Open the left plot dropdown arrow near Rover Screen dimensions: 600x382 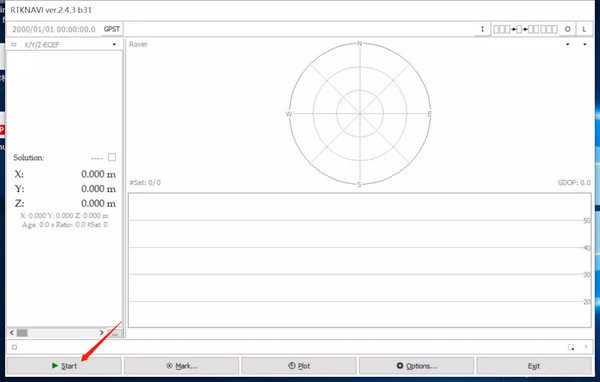click(567, 44)
